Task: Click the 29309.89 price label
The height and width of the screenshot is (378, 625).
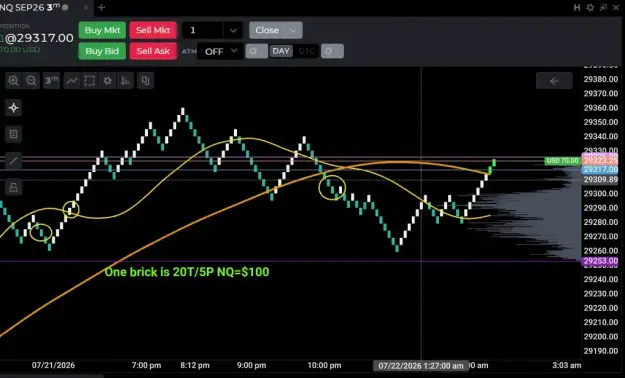Action: click(601, 180)
